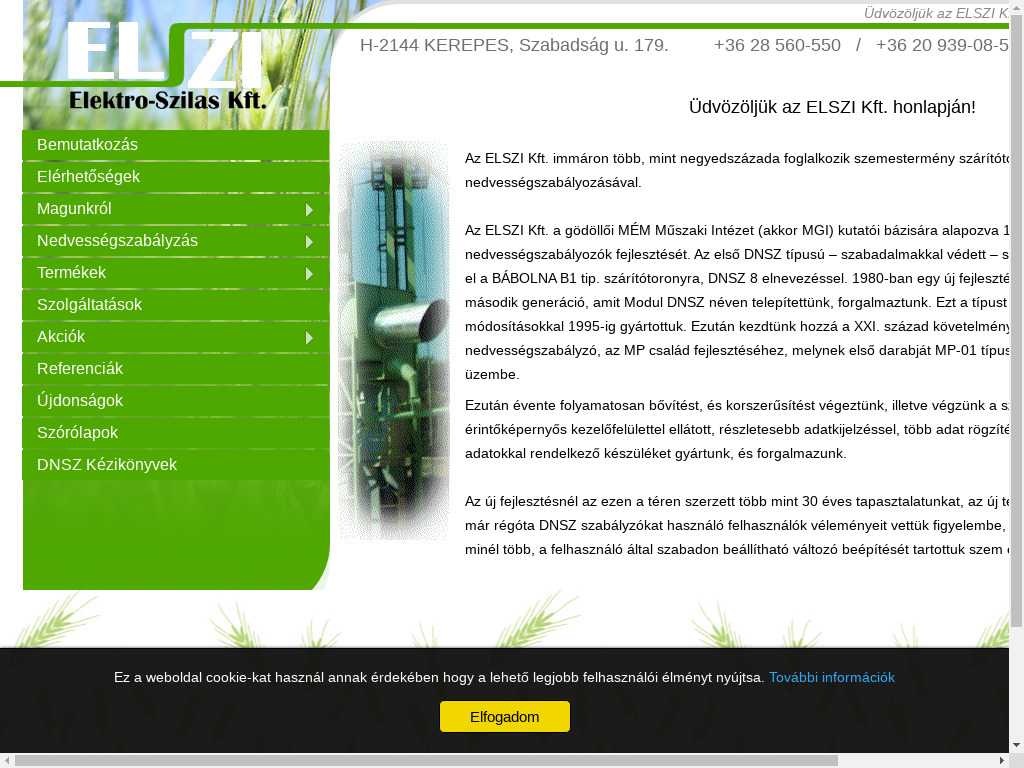Select Akciók in the sidebar menu
1024x768 pixels.
[x=176, y=337]
